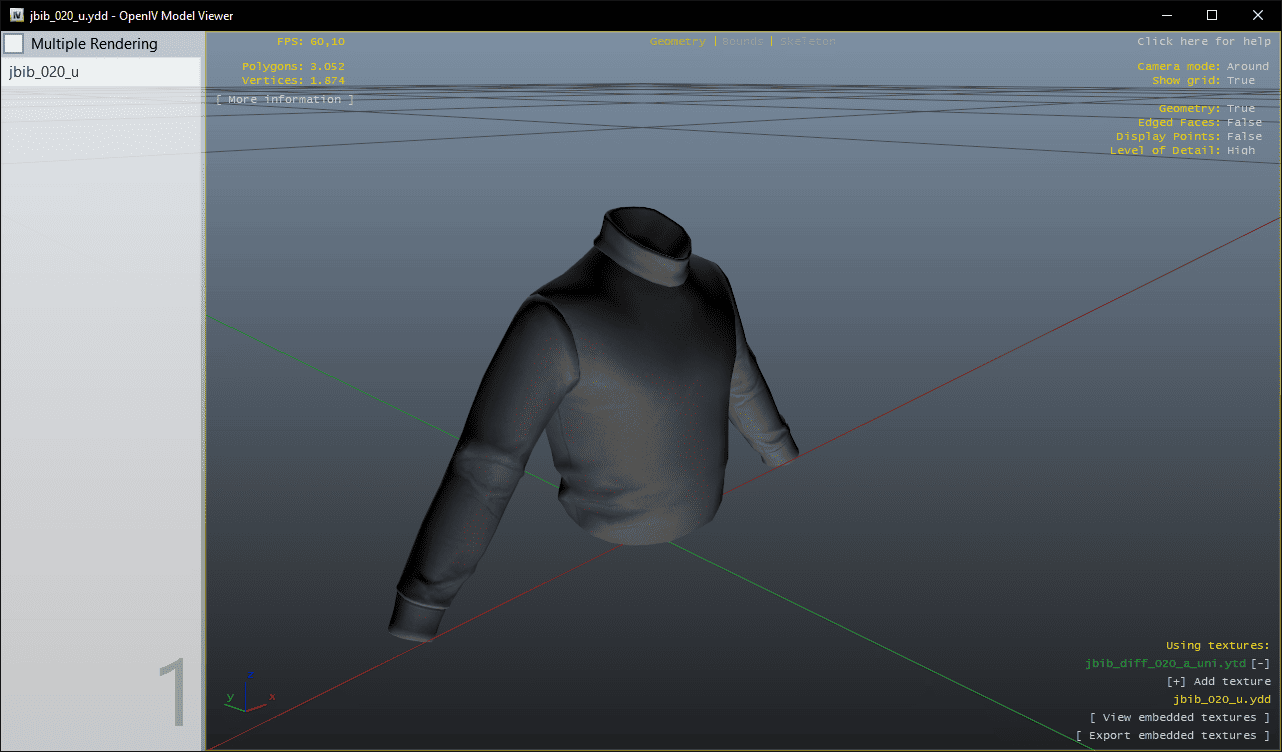Toggle Edged Faces from False
This screenshot has height=752, width=1282.
coord(1243,123)
